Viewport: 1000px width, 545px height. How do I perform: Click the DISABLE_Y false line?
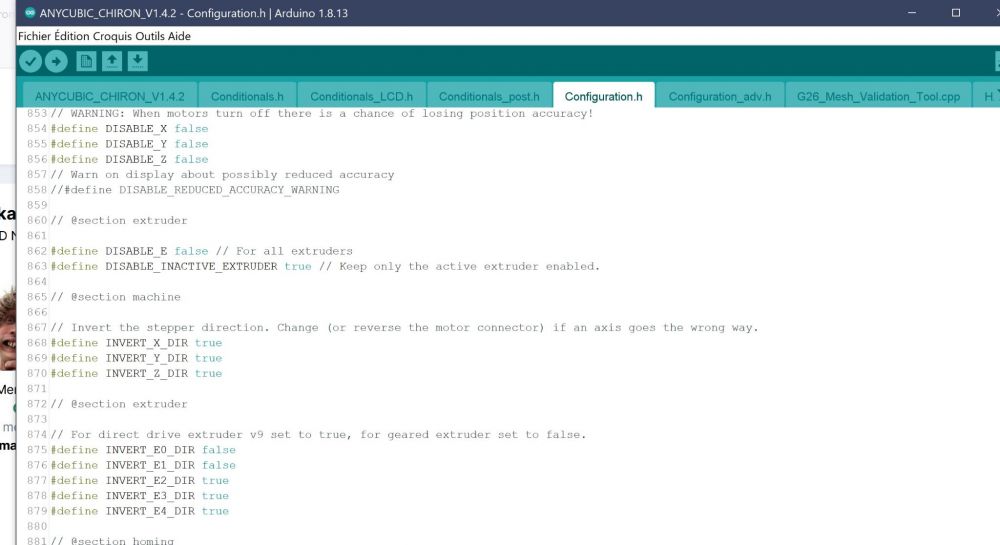click(x=129, y=144)
